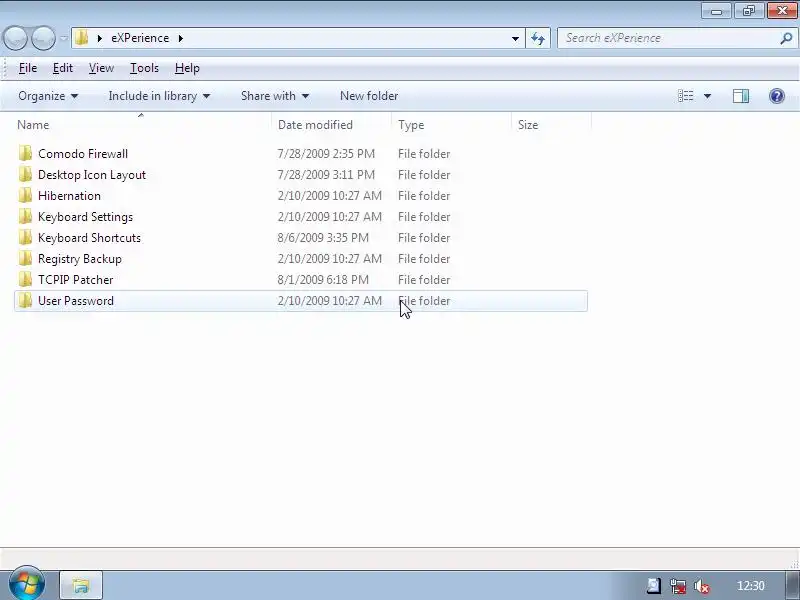Viewport: 800px width, 600px height.
Task: Click the date 8/6/2009 3:35 PM
Action: coord(323,238)
